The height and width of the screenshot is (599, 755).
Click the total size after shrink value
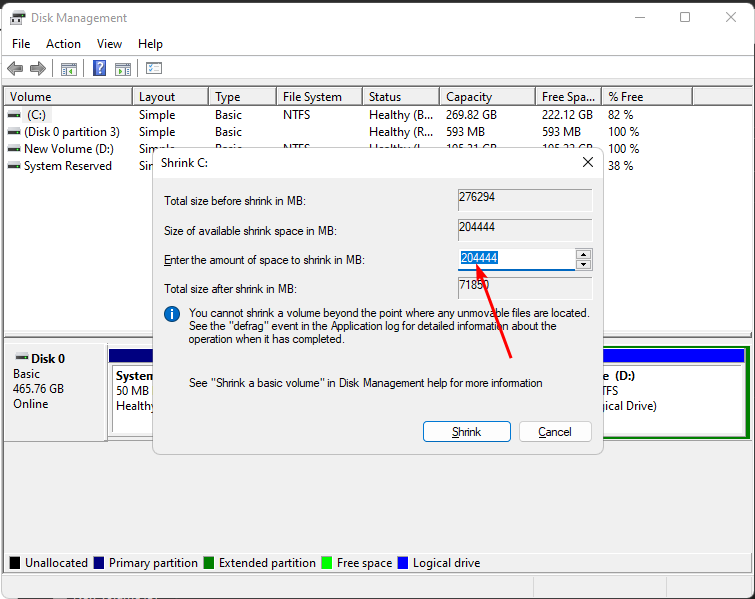pyautogui.click(x=525, y=288)
